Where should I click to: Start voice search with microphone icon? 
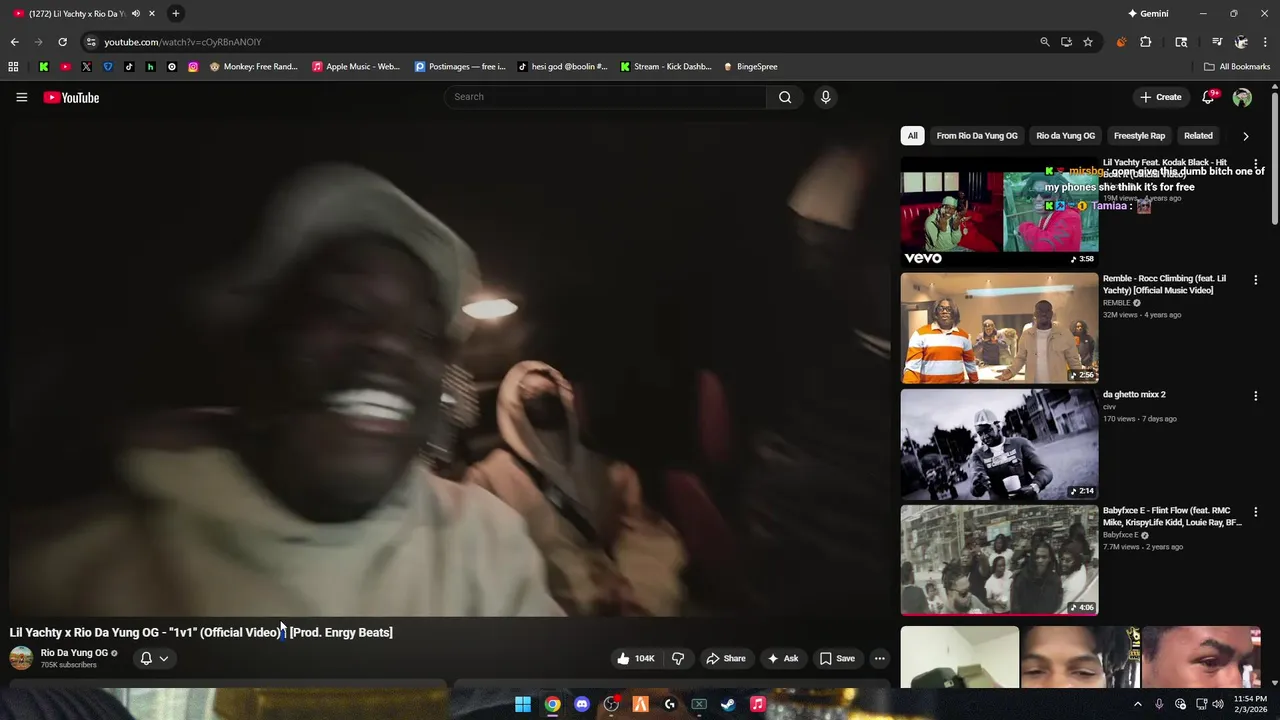click(x=825, y=97)
